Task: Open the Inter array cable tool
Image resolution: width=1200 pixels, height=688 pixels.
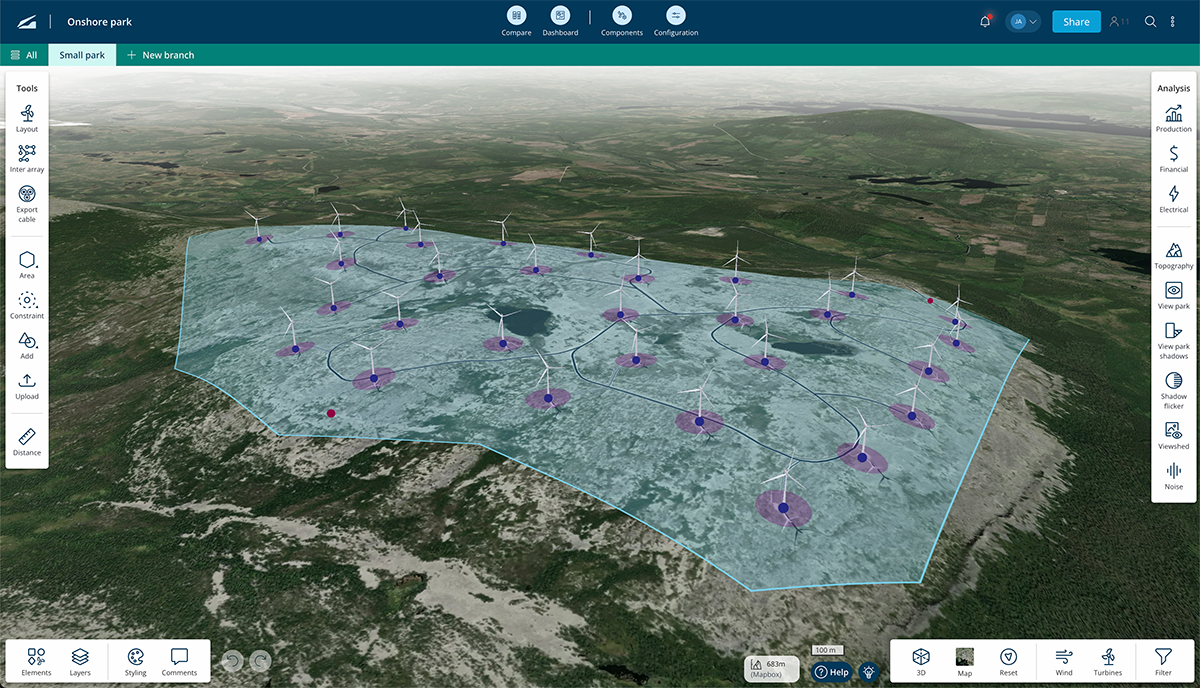Action: point(27,158)
